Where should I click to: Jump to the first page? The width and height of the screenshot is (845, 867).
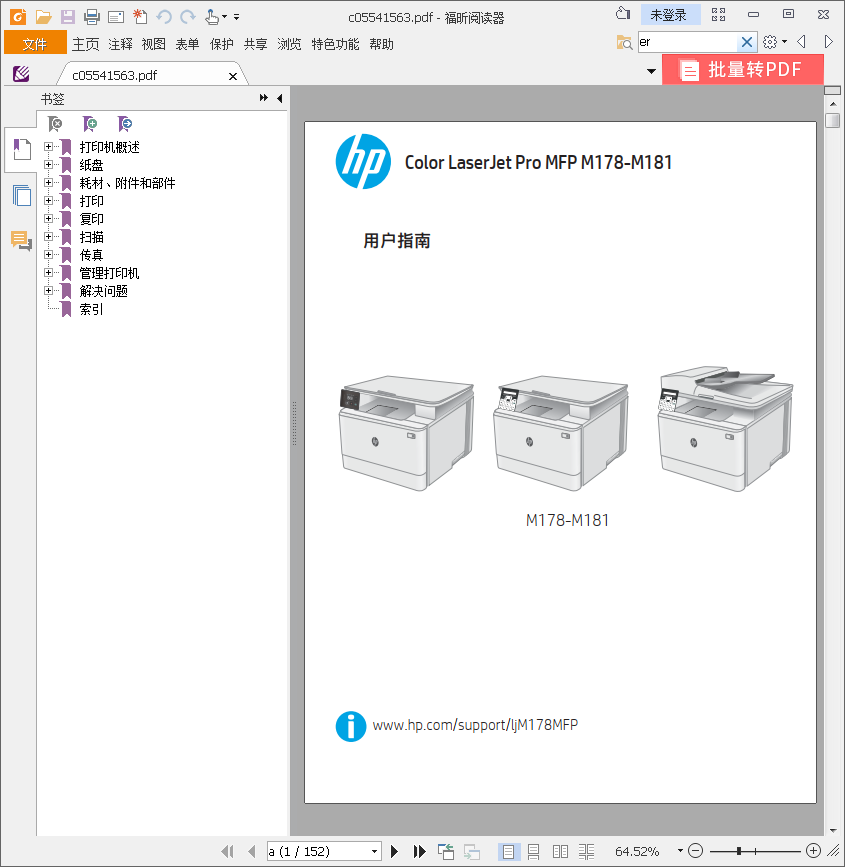point(227,852)
